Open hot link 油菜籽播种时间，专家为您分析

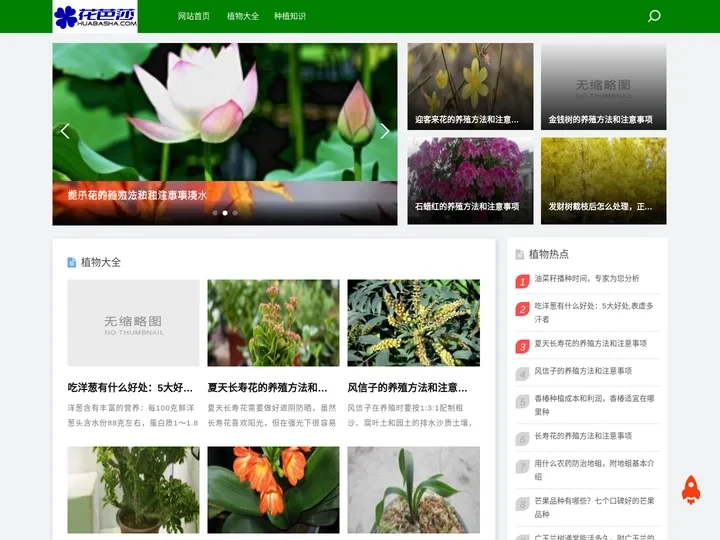(x=586, y=278)
